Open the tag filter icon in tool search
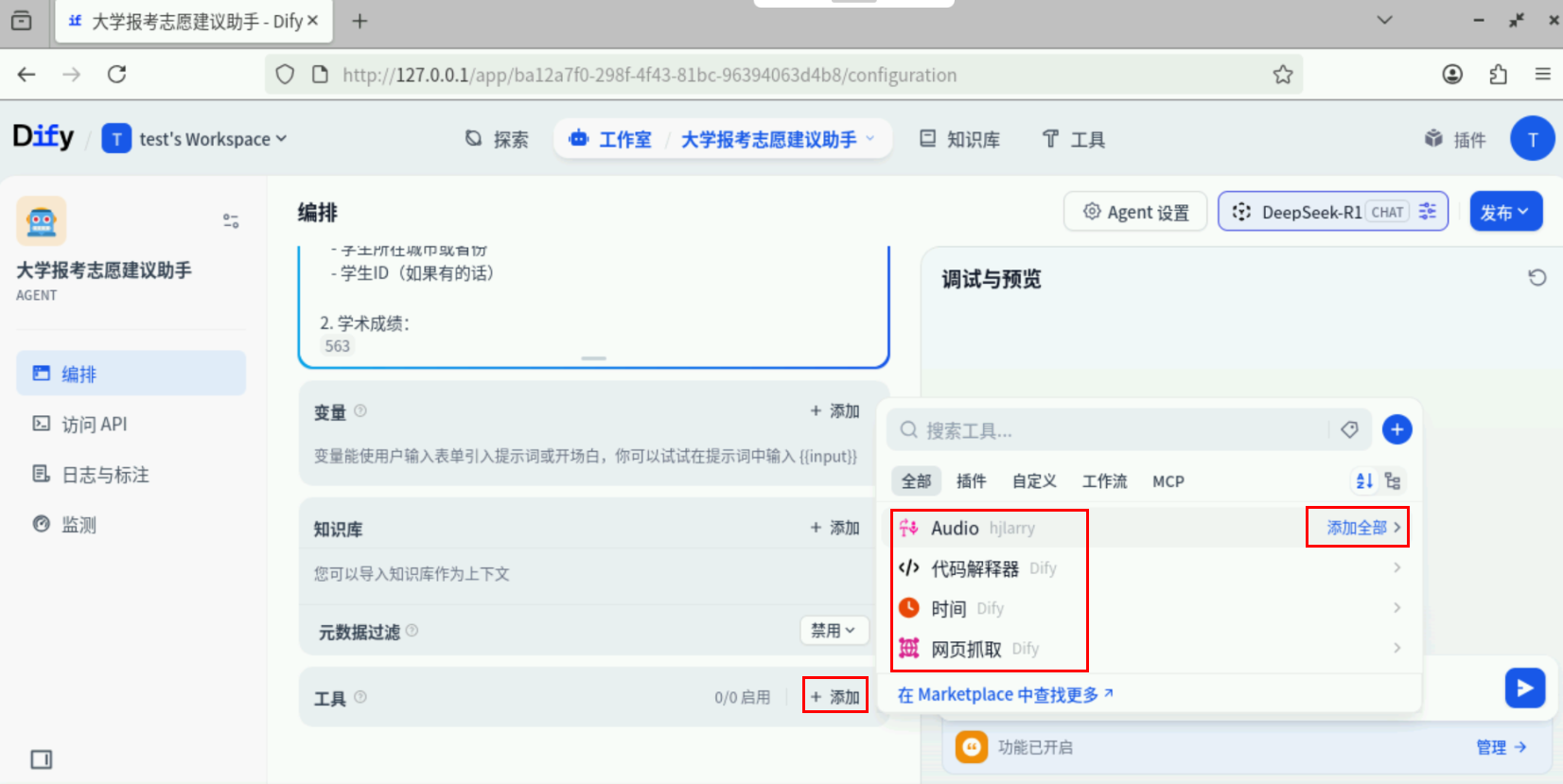The width and height of the screenshot is (1563, 784). [x=1350, y=429]
